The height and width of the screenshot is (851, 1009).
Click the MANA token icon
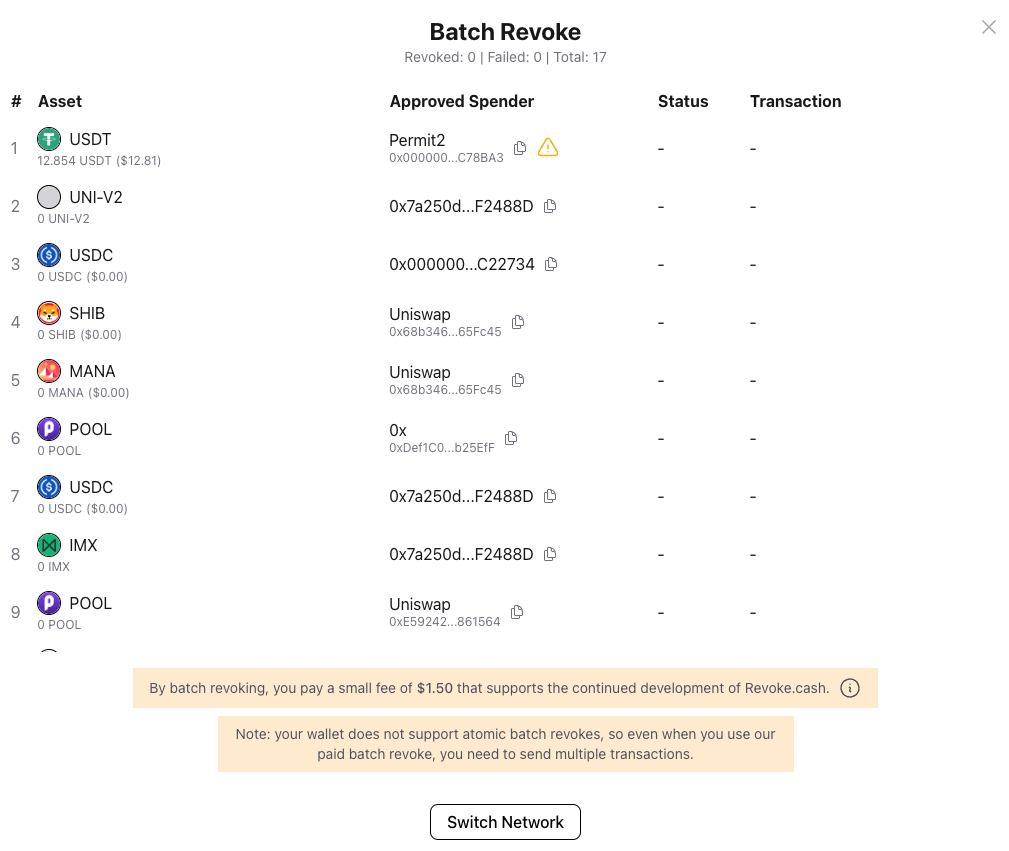[49, 371]
